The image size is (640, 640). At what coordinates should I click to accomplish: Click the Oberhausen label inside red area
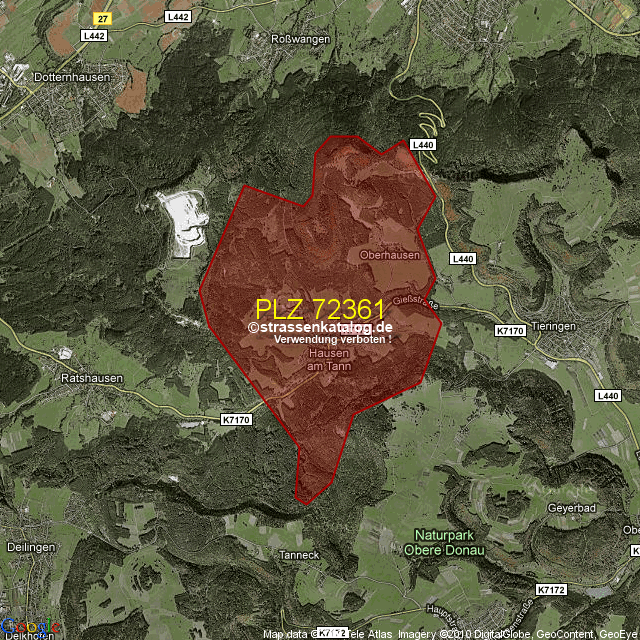coord(389,256)
